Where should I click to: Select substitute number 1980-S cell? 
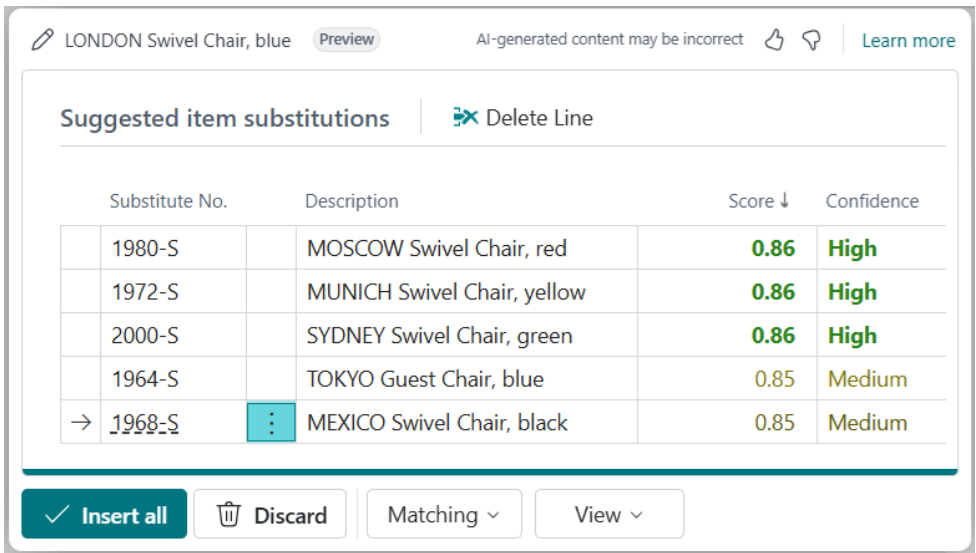point(173,248)
